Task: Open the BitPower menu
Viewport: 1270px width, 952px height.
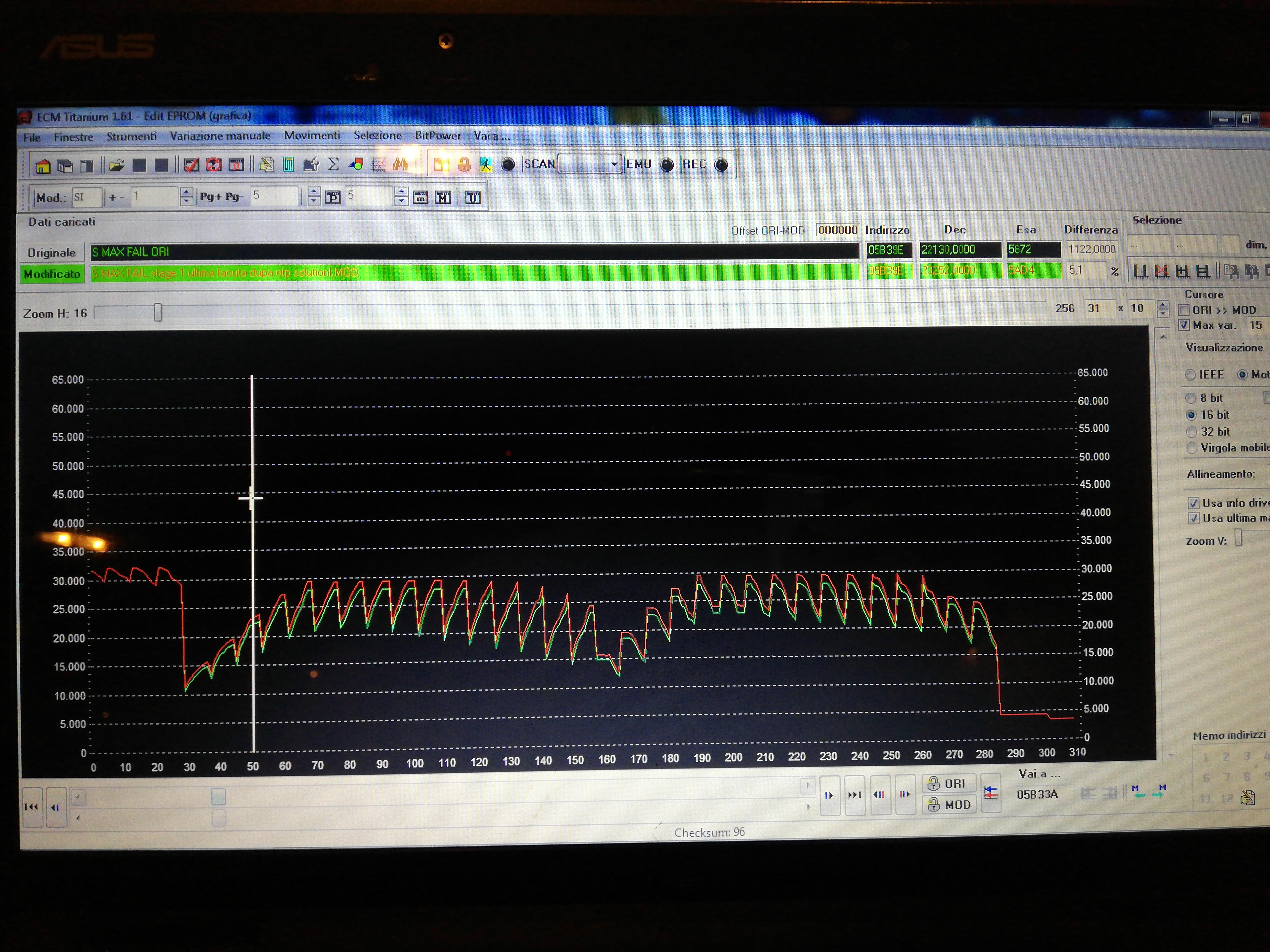Action: (x=437, y=136)
